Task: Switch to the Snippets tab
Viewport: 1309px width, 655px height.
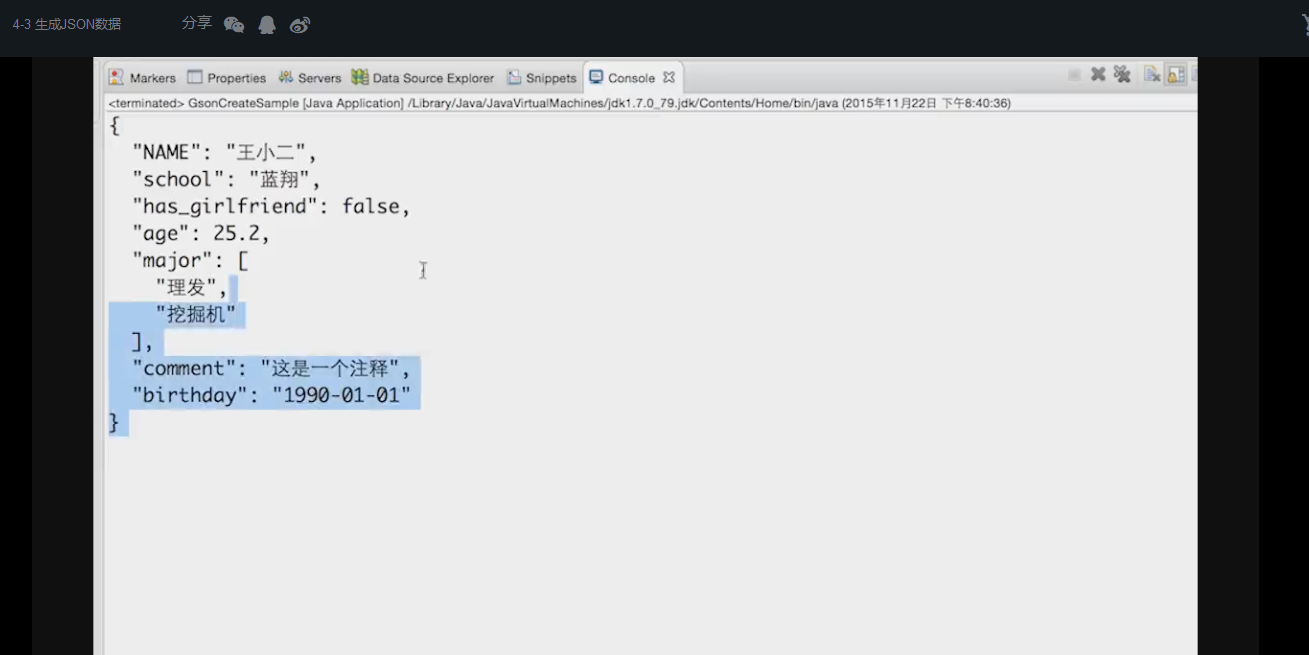Action: (x=552, y=78)
